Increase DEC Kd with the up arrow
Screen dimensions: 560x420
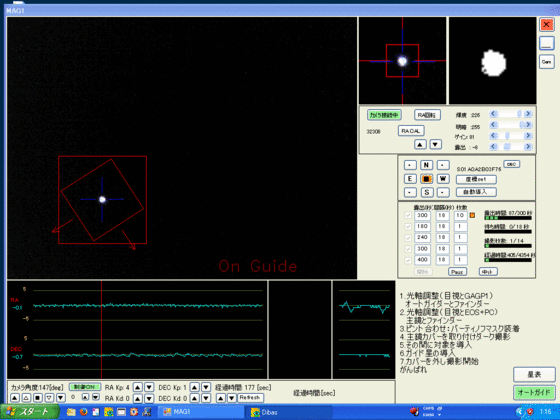194,398
